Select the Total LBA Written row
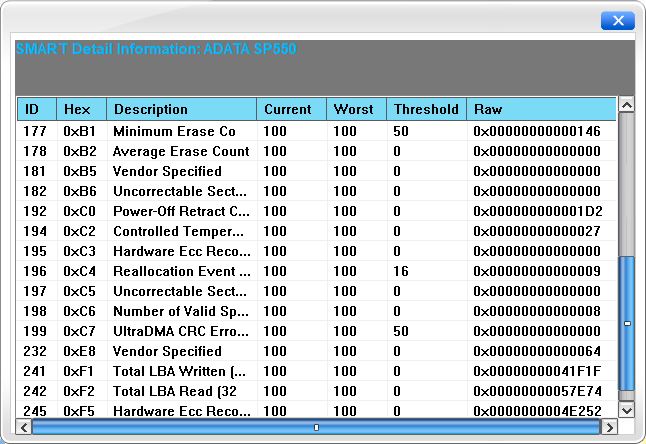This screenshot has width=646, height=444. pos(316,371)
